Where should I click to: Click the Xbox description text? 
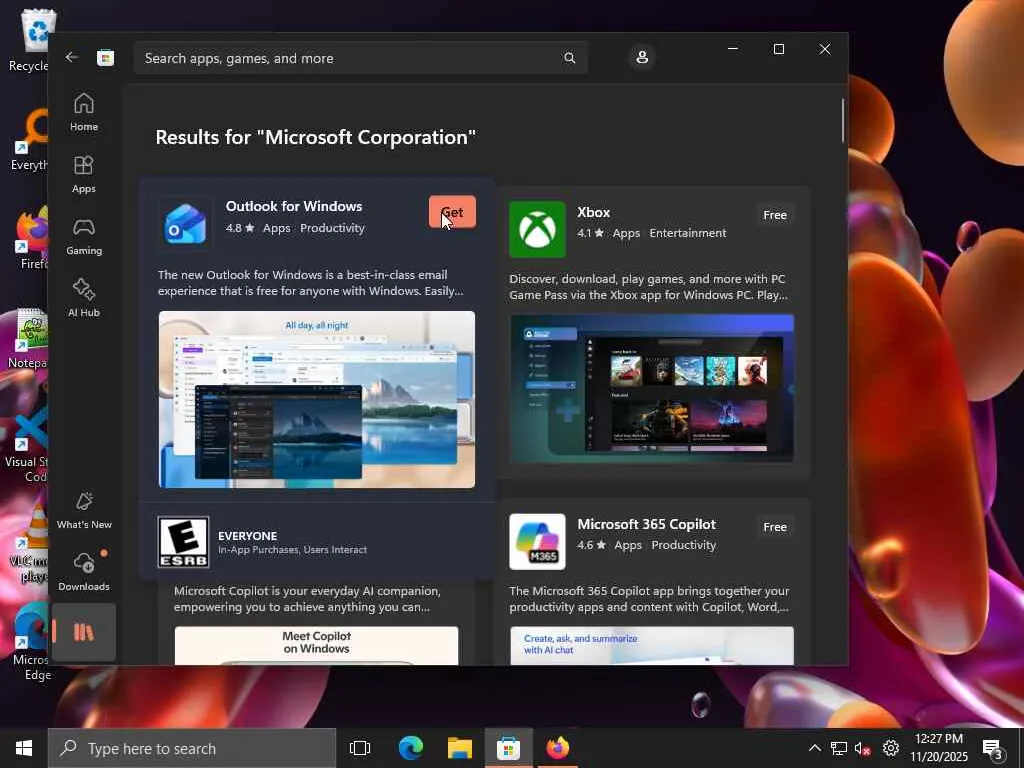pyautogui.click(x=648, y=287)
